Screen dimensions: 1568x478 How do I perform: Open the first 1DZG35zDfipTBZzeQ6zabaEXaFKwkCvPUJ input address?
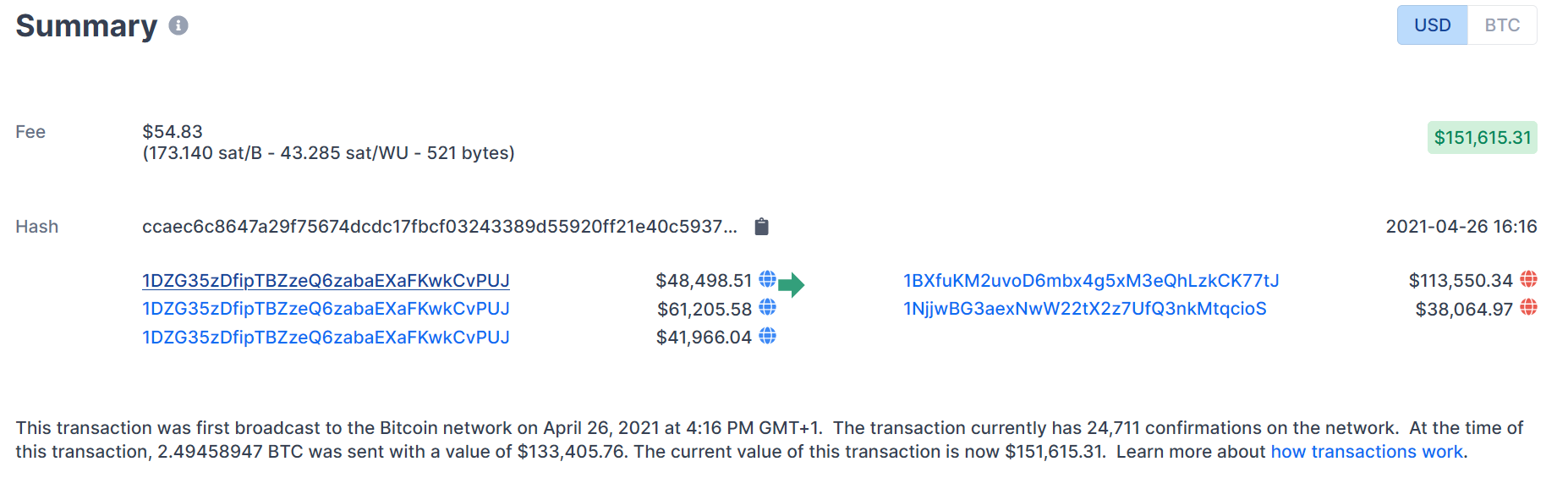(x=326, y=281)
